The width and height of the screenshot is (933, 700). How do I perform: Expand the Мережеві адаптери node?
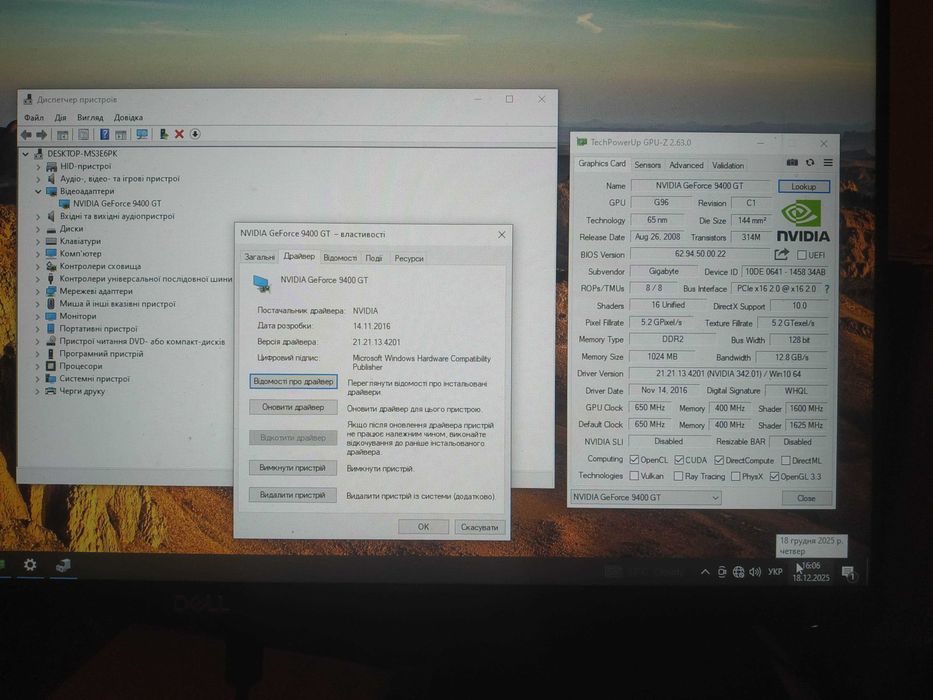[38, 292]
